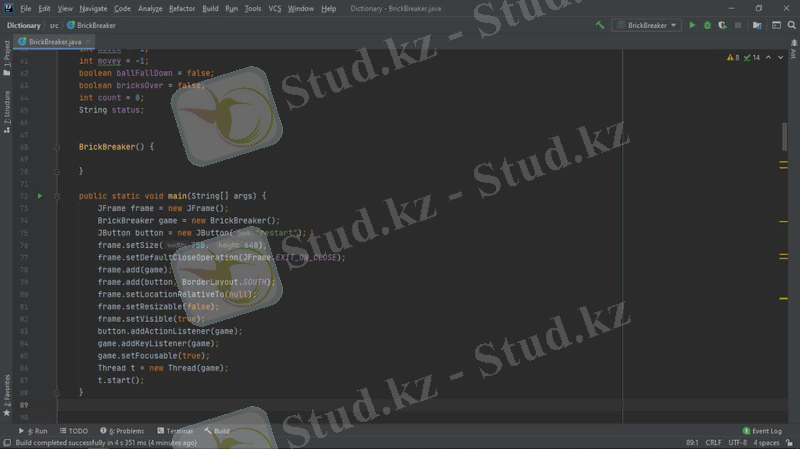Click the Stop square icon
Screen dimensions: 800x449
click(738, 25)
